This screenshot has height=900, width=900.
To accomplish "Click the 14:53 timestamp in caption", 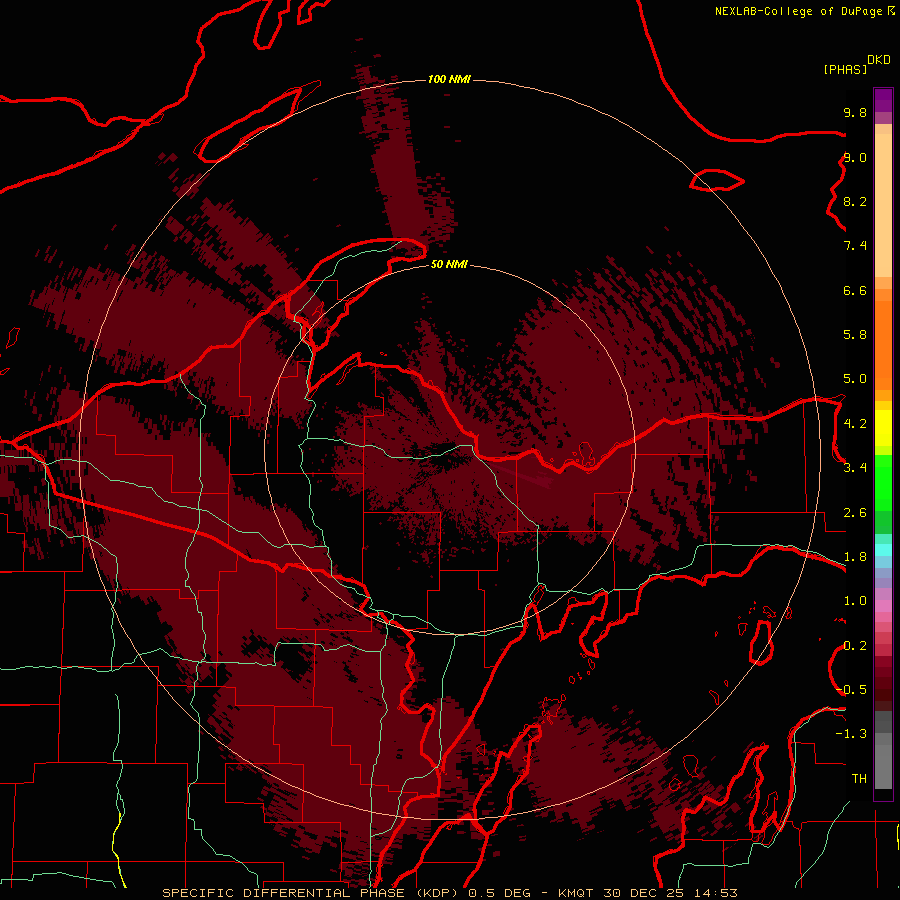I will (x=715, y=893).
